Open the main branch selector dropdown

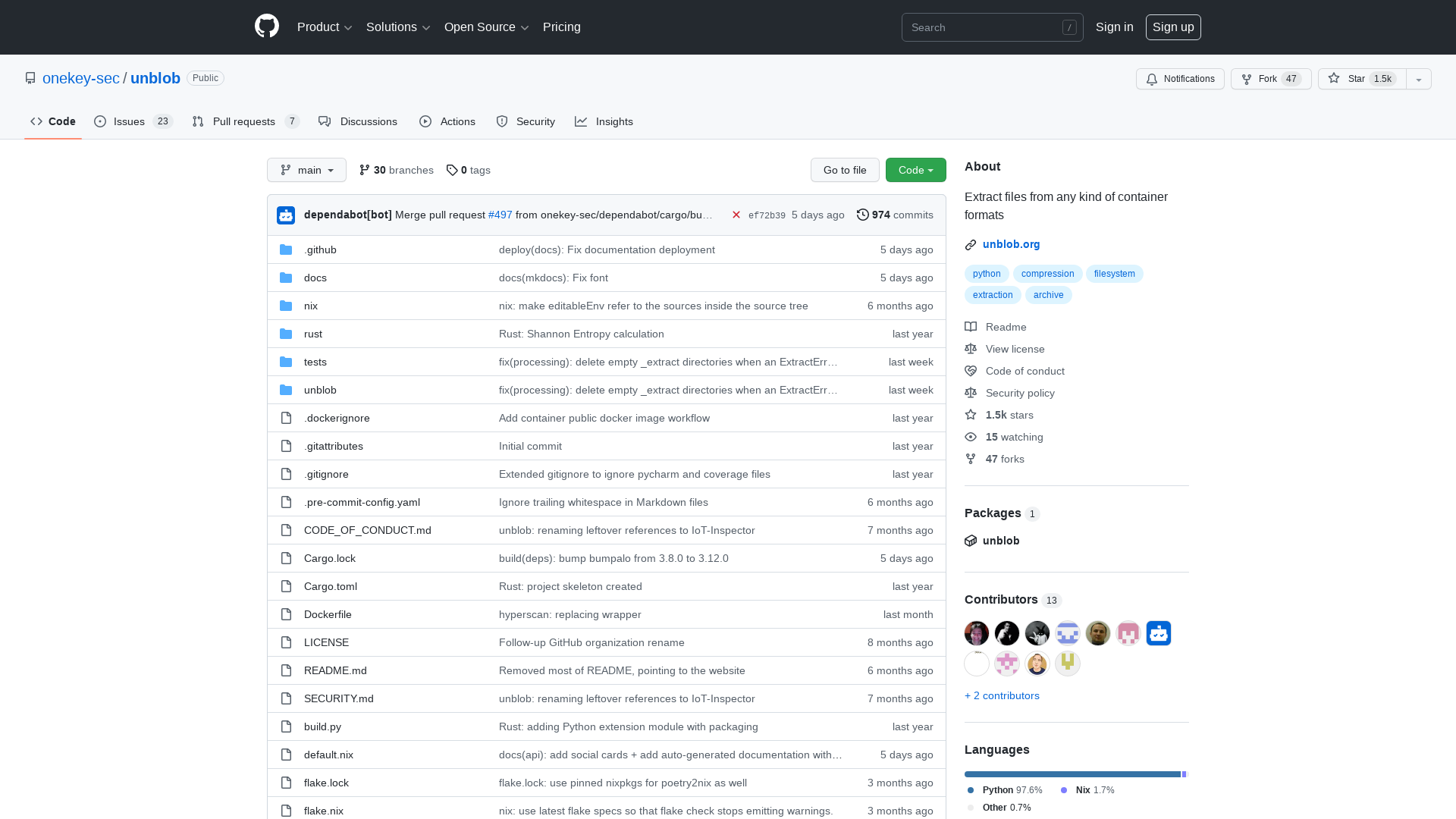pos(306,170)
